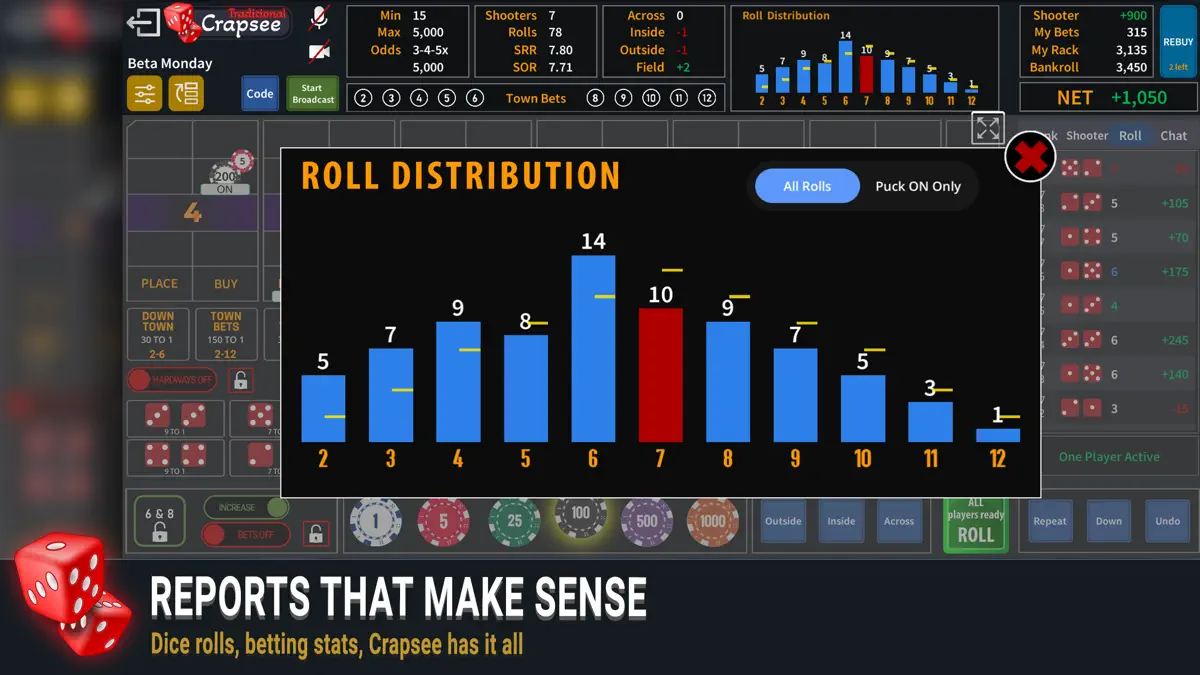The image size is (1200, 675).
Task: Click the exit arrow icon beside Crapsee logo
Action: coord(144,22)
